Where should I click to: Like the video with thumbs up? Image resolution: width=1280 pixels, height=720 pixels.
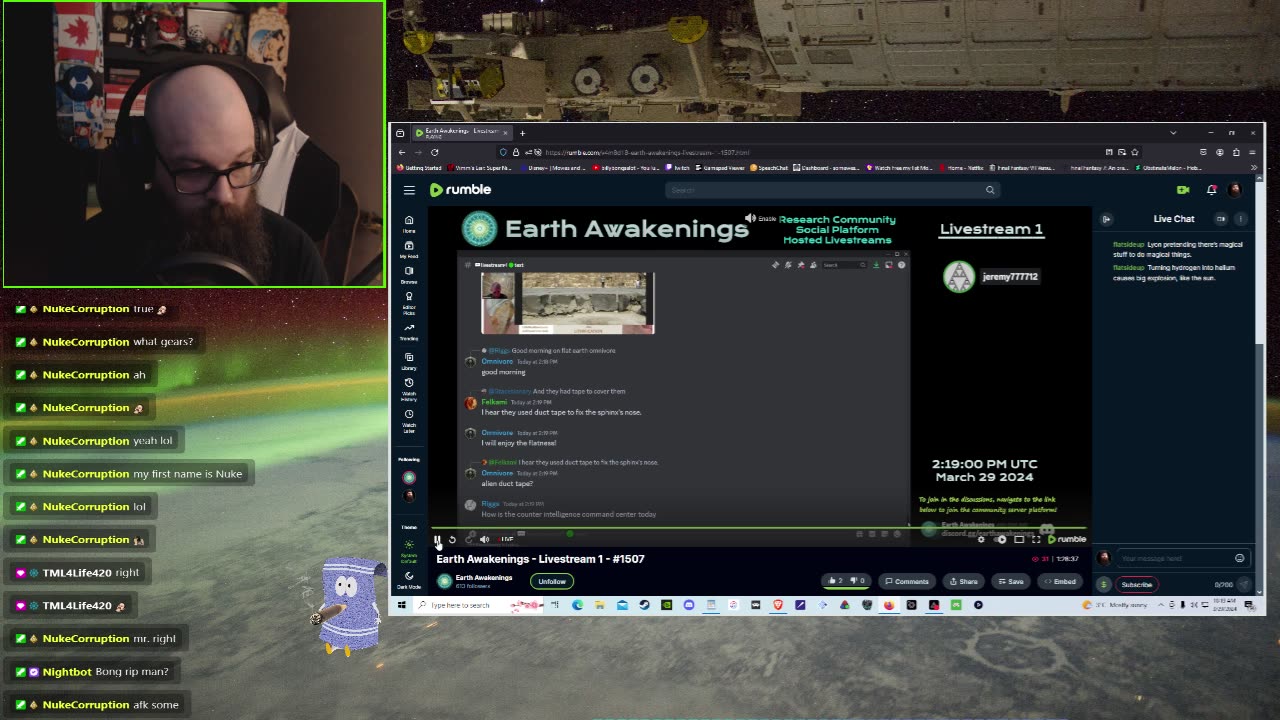(x=834, y=581)
